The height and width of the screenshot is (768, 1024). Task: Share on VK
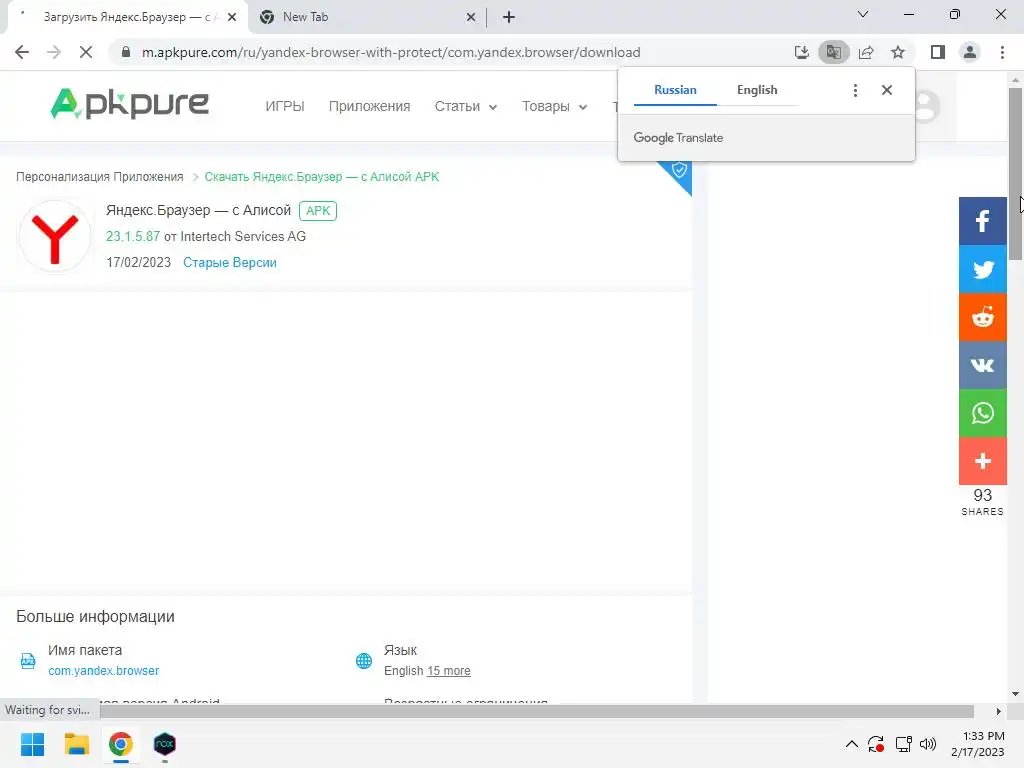tap(982, 365)
